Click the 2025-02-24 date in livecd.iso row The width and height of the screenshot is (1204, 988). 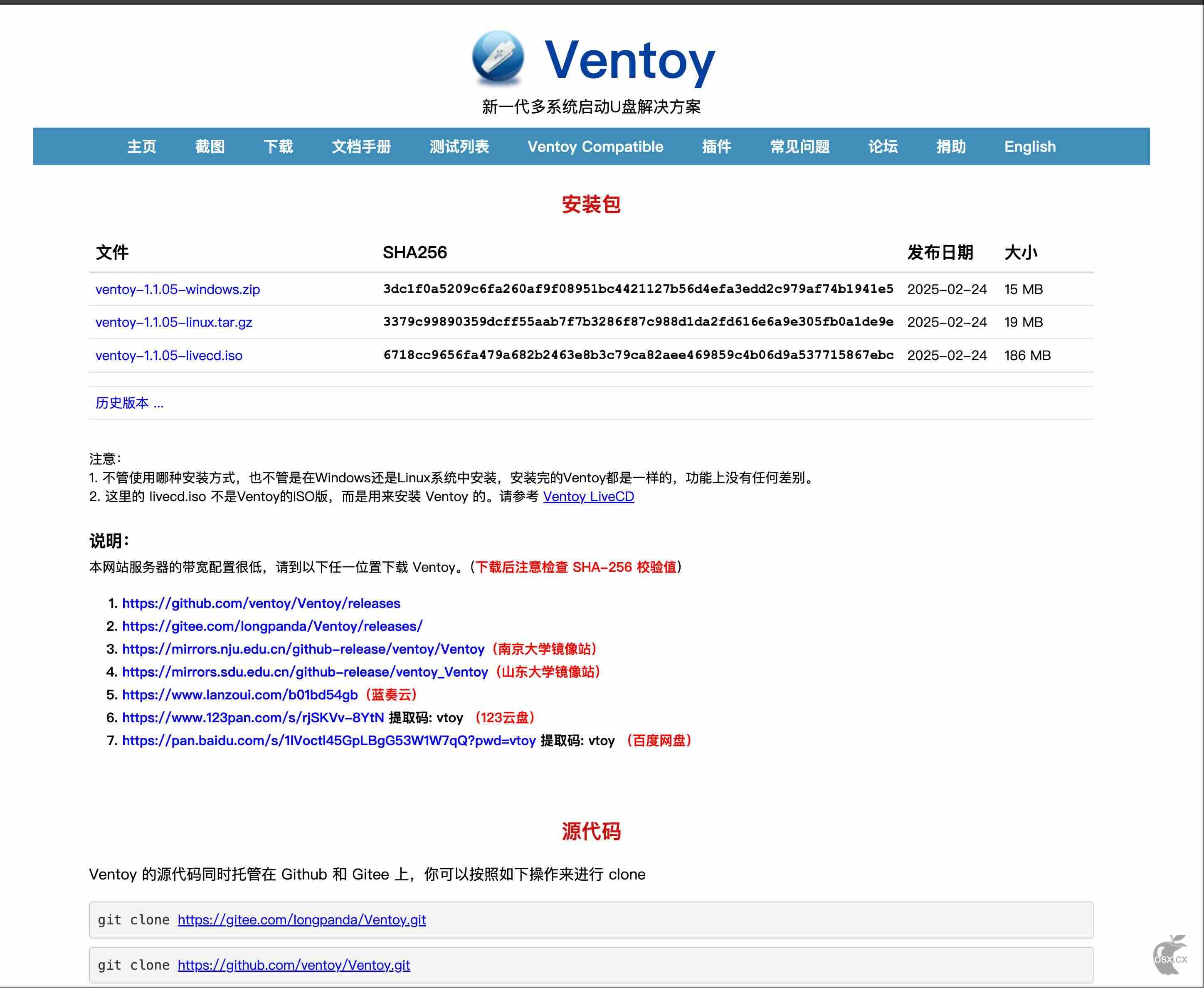click(947, 355)
